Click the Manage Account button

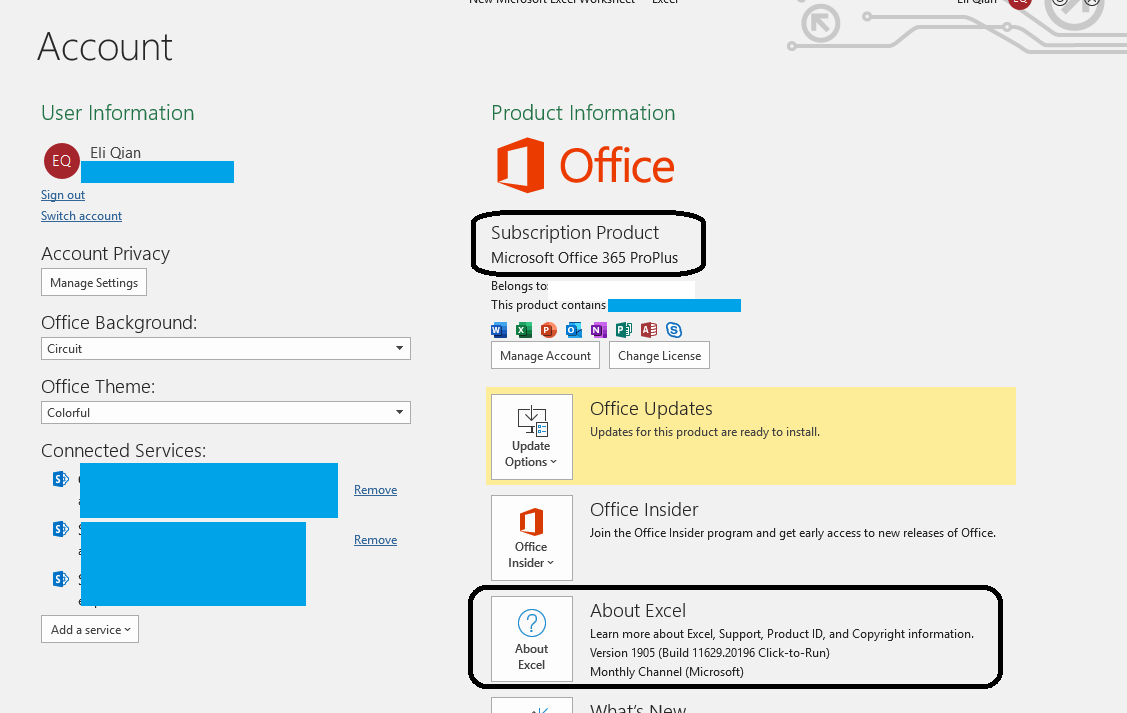[546, 356]
